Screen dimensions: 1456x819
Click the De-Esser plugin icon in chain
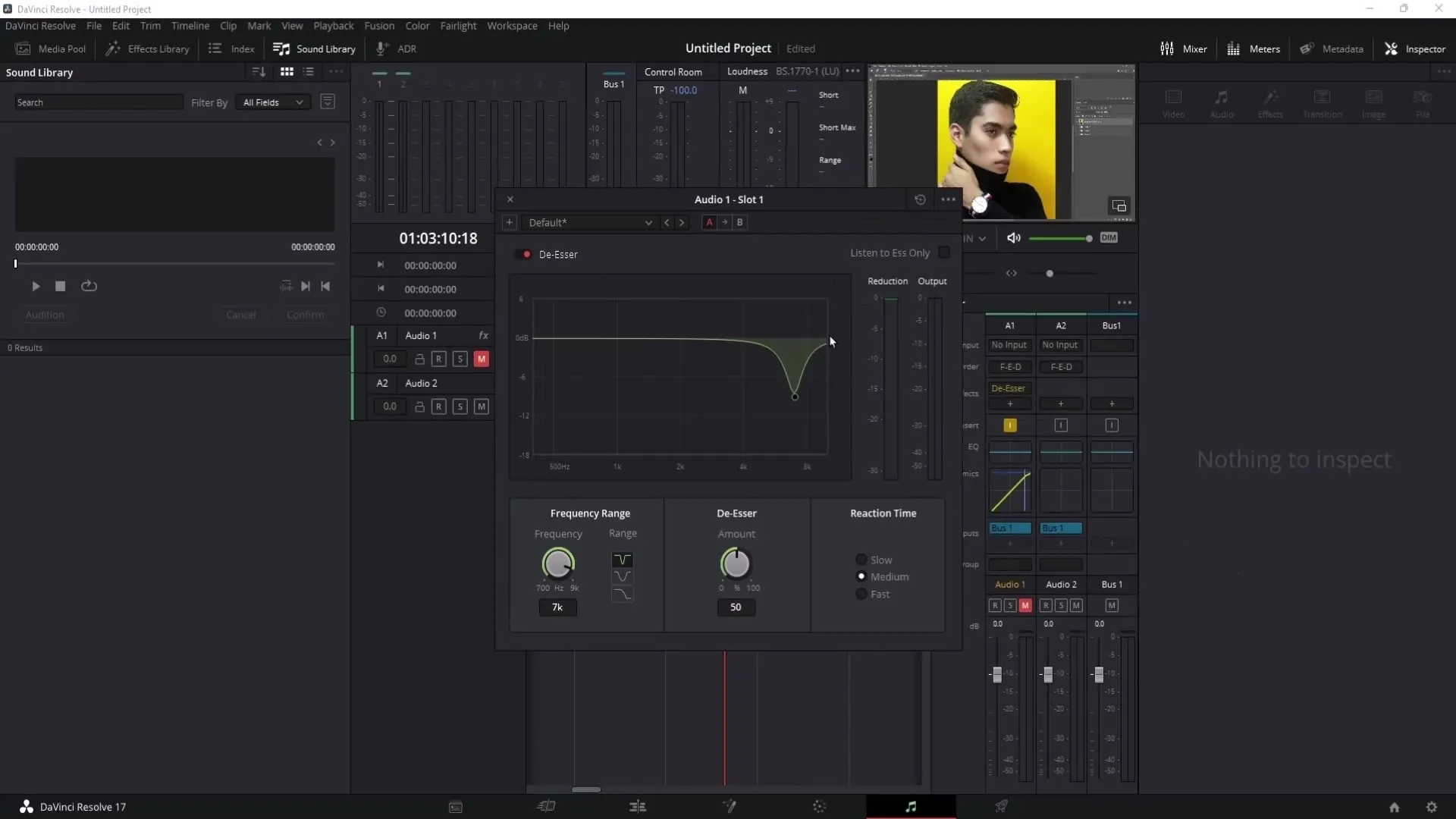coord(1008,388)
